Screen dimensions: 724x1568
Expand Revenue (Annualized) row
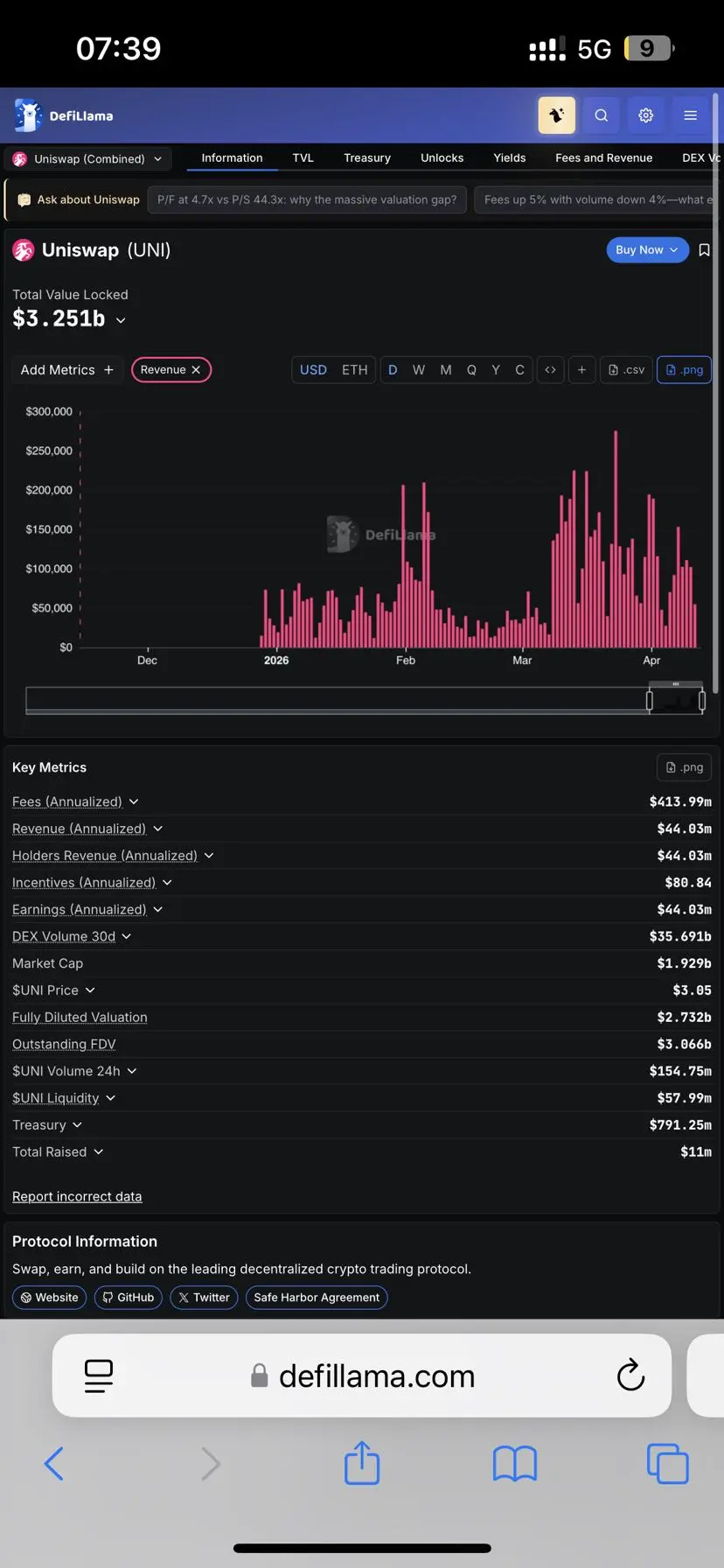(x=158, y=829)
